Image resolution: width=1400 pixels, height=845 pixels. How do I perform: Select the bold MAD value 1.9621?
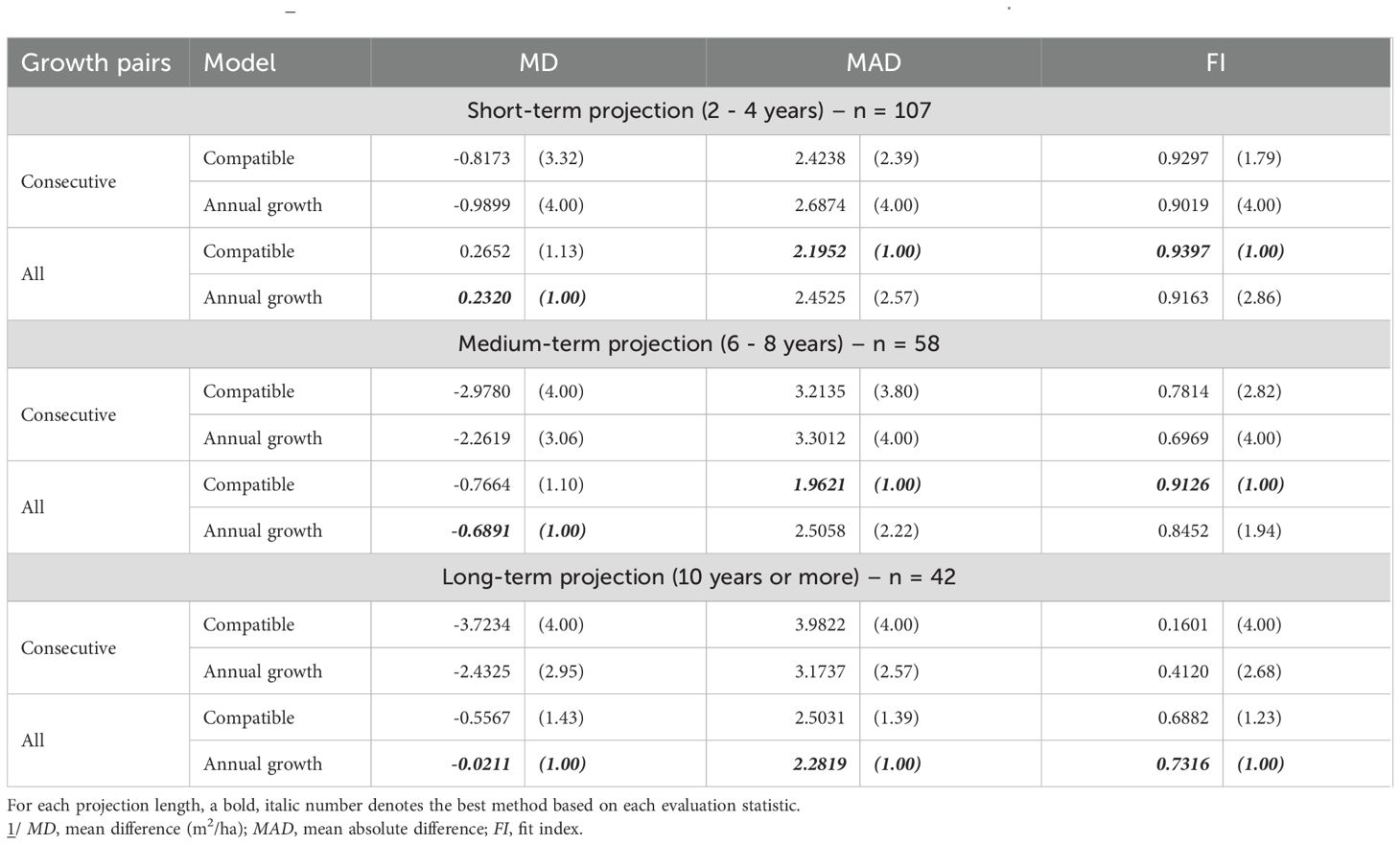(820, 484)
